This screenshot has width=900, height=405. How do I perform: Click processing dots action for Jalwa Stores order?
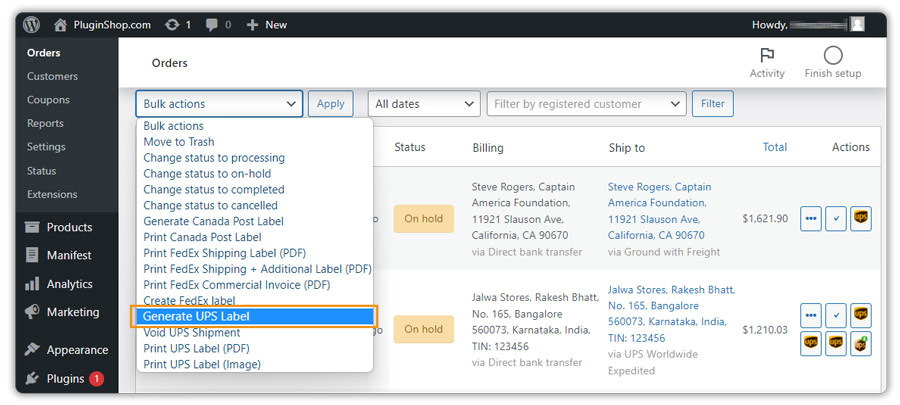click(x=810, y=316)
